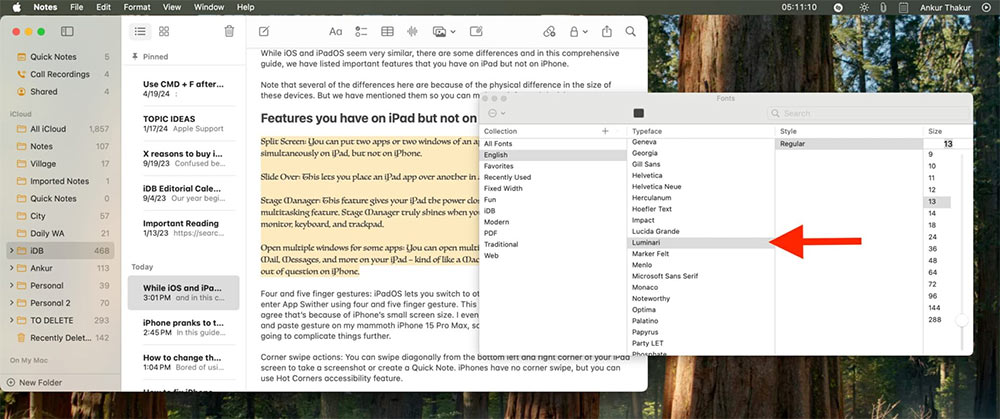This screenshot has height=419, width=1000.
Task: Select the Favorites font collection
Action: click(x=552, y=166)
